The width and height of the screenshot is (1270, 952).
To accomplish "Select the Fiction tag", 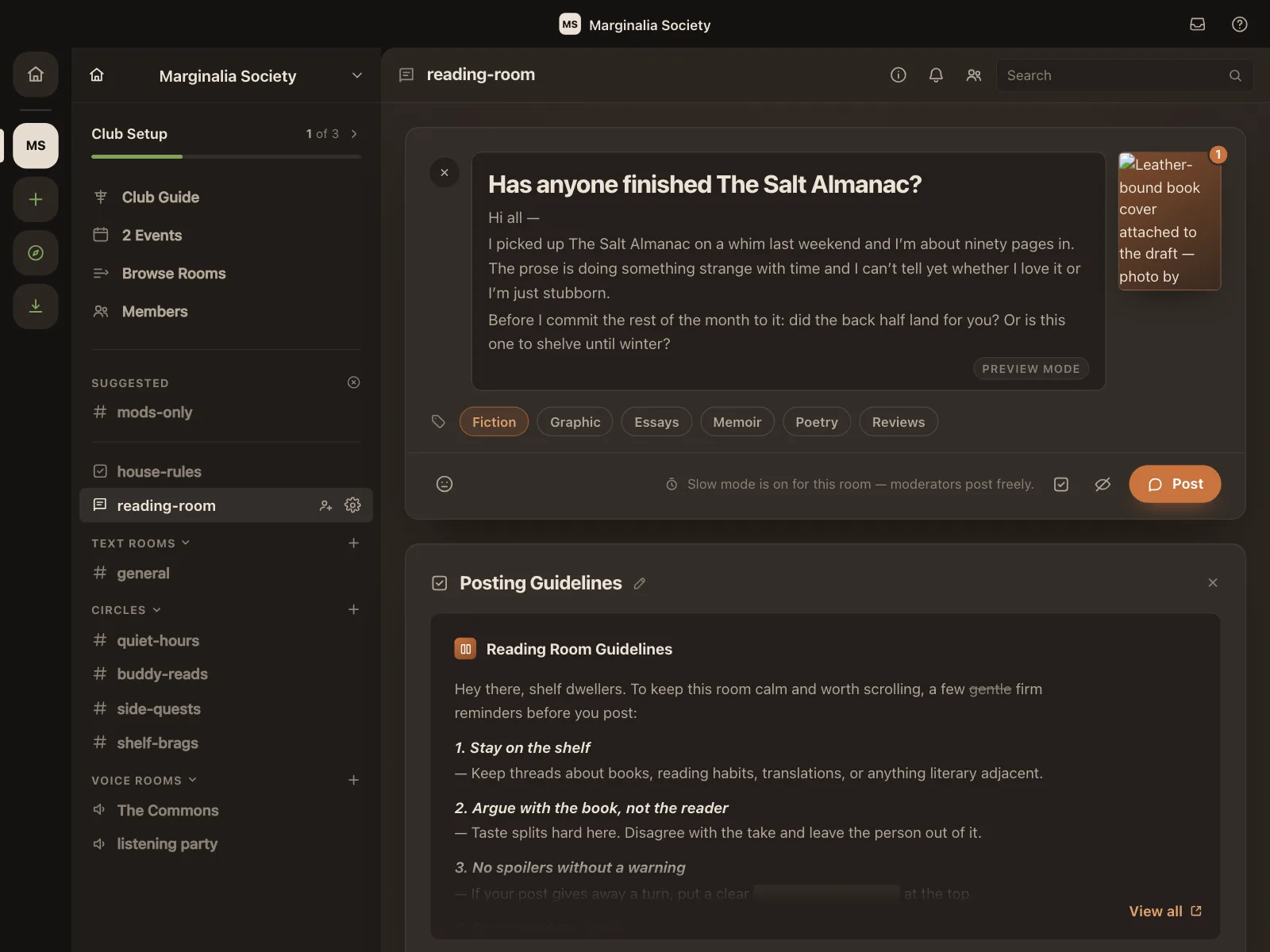I will coord(494,422).
